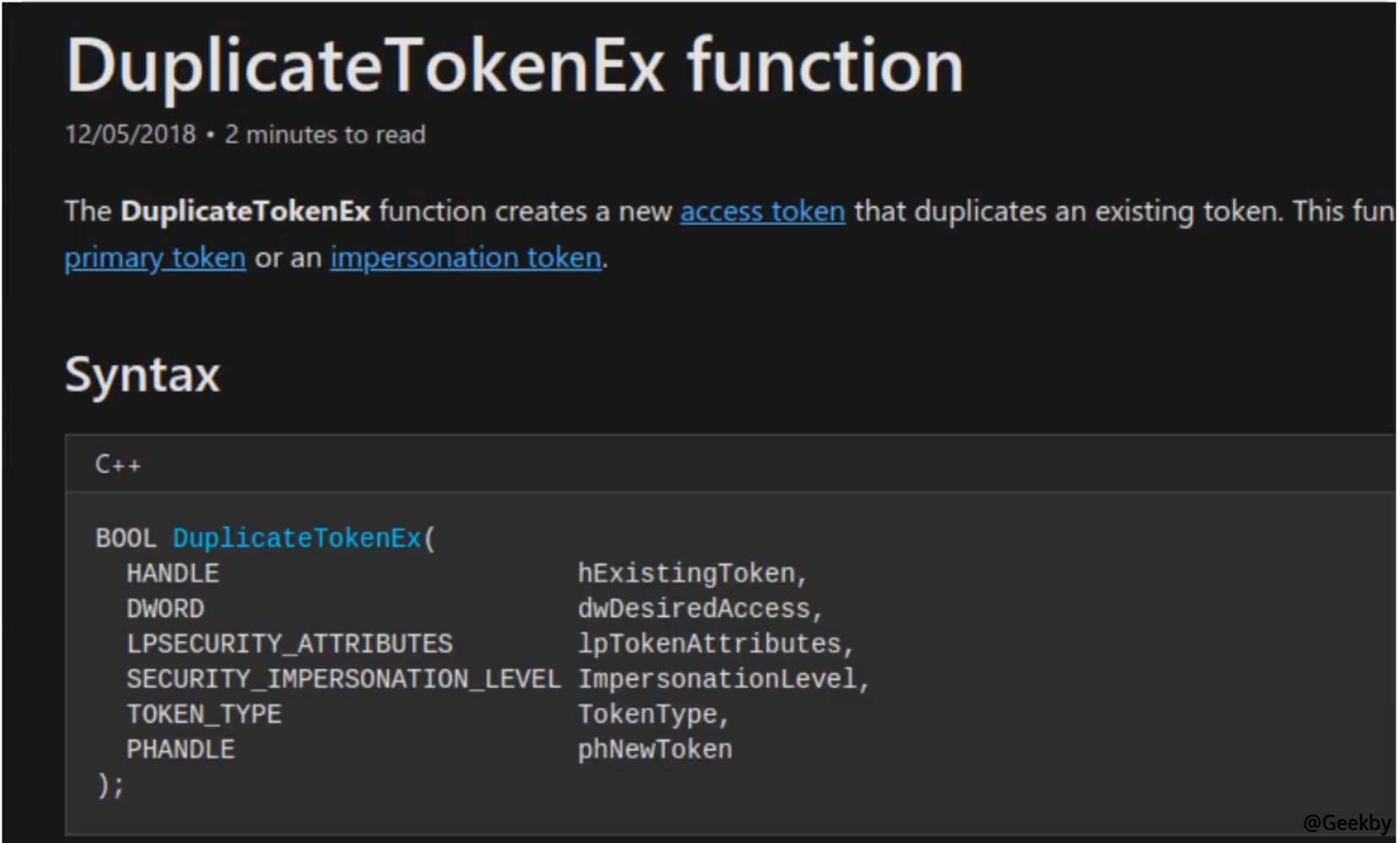This screenshot has width=1400, height=843.
Task: Click bold DuplicateTokenEx in the description
Action: (x=245, y=212)
